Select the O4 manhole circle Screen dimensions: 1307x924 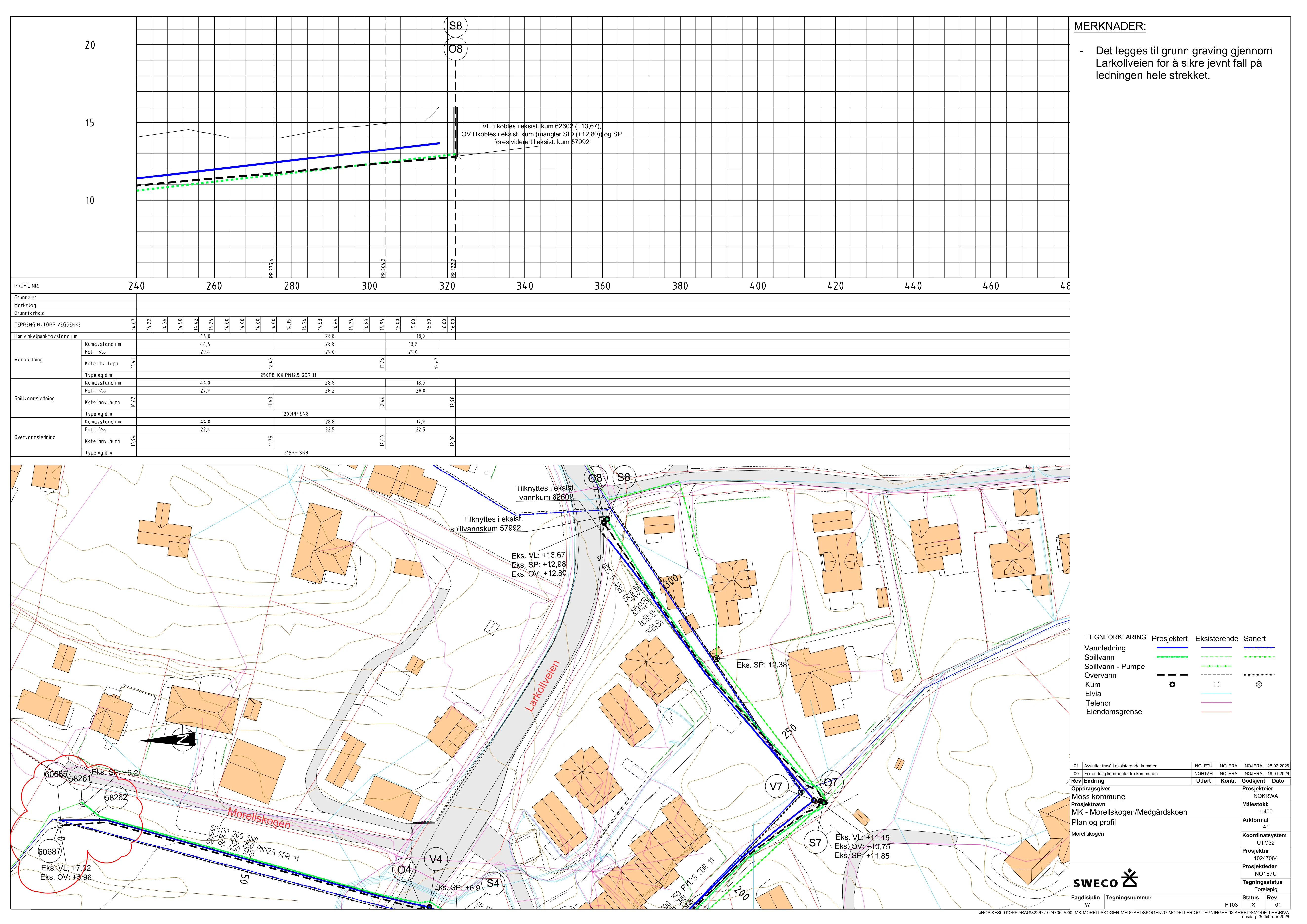tap(404, 869)
